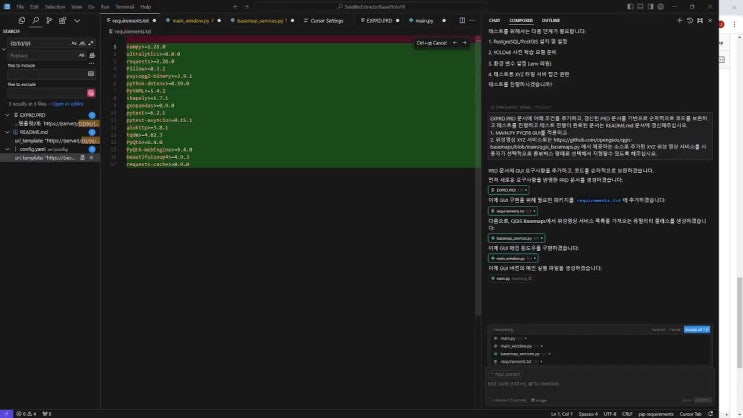Open the Explorer view icon
The image size is (743, 418).
pos(22,21)
